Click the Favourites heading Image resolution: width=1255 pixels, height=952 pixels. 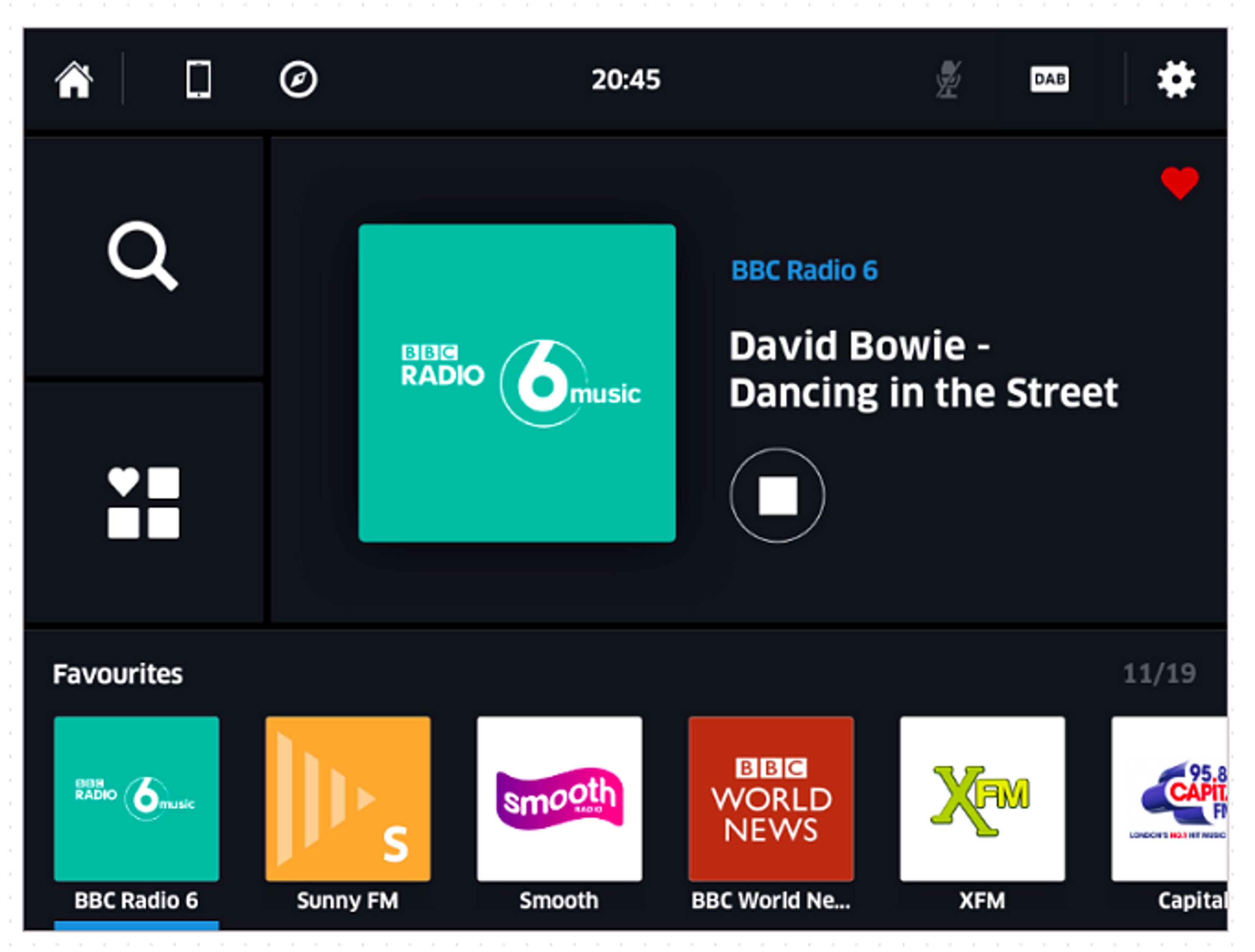[x=118, y=674]
